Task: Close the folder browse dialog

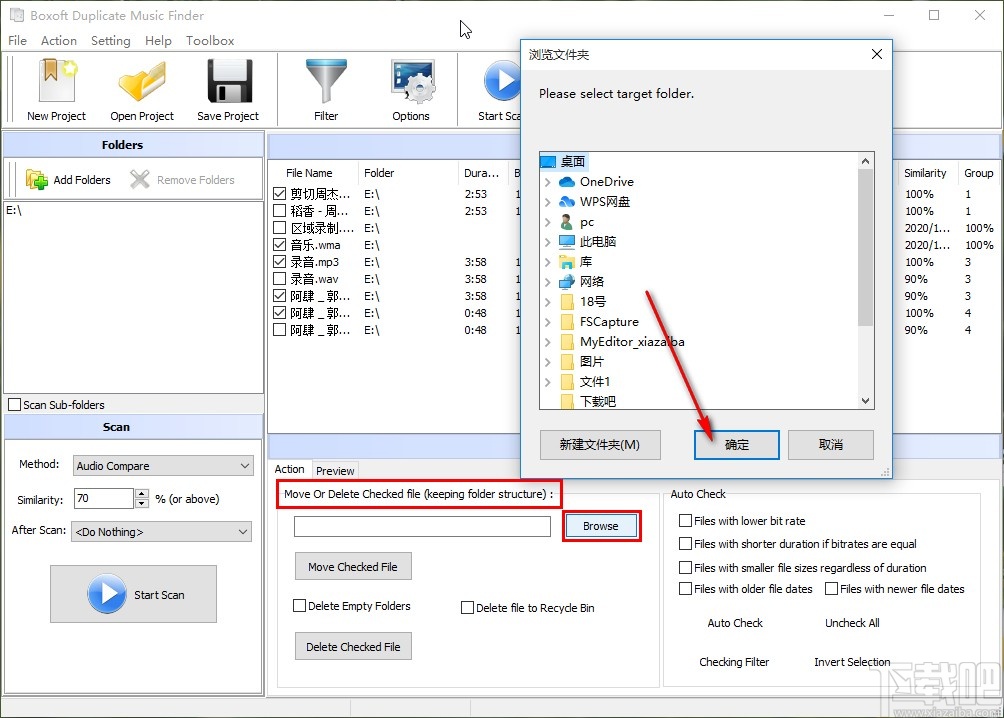Action: point(877,54)
